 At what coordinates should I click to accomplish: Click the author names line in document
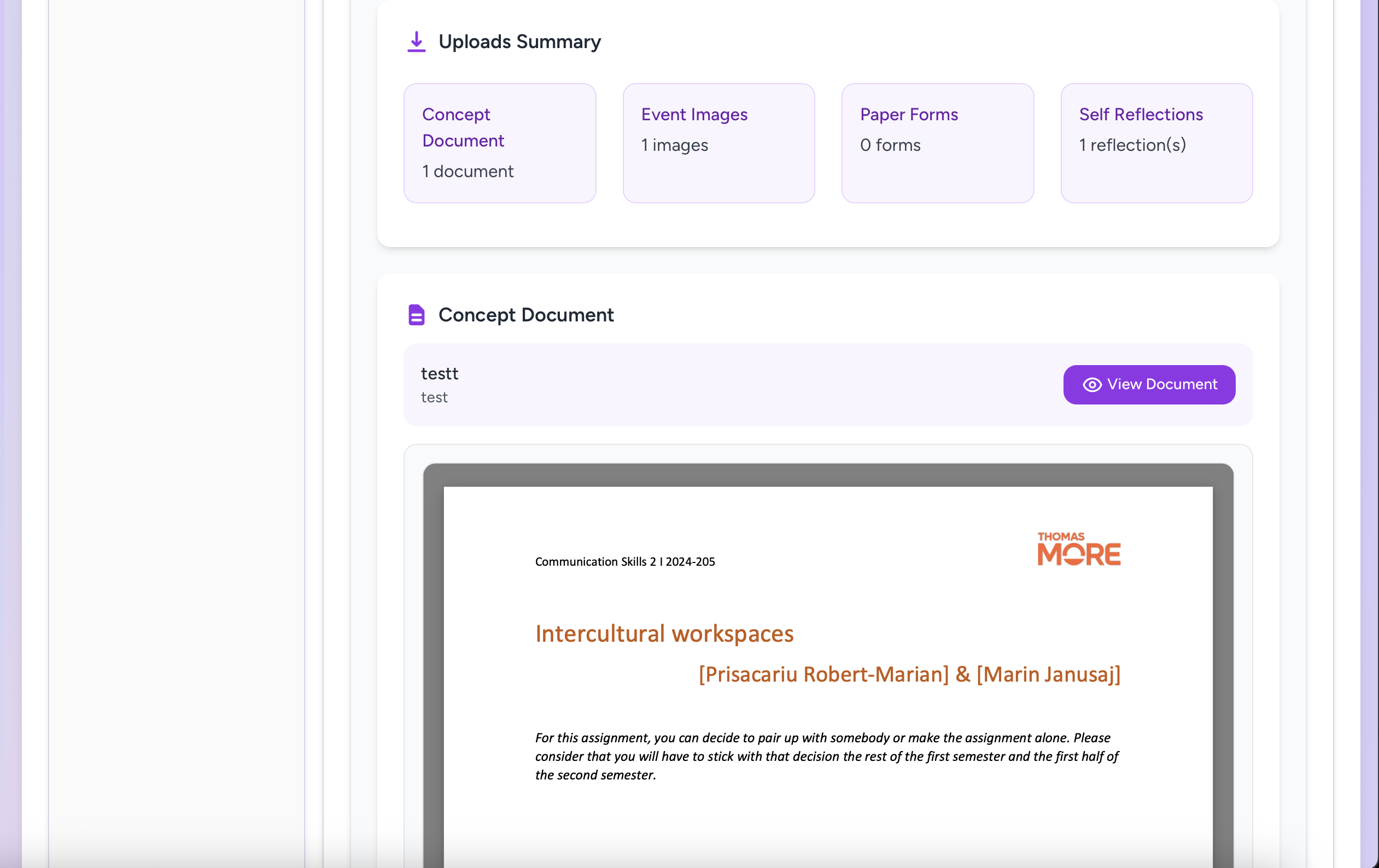coord(909,675)
